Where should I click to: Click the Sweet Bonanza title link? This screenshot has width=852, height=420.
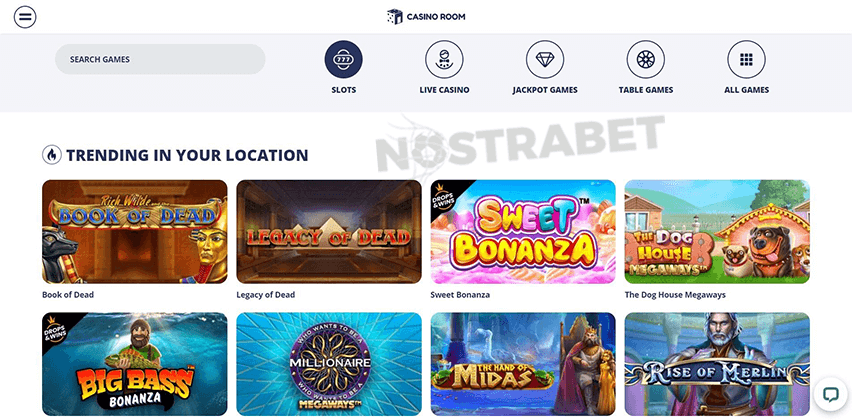[x=460, y=295]
